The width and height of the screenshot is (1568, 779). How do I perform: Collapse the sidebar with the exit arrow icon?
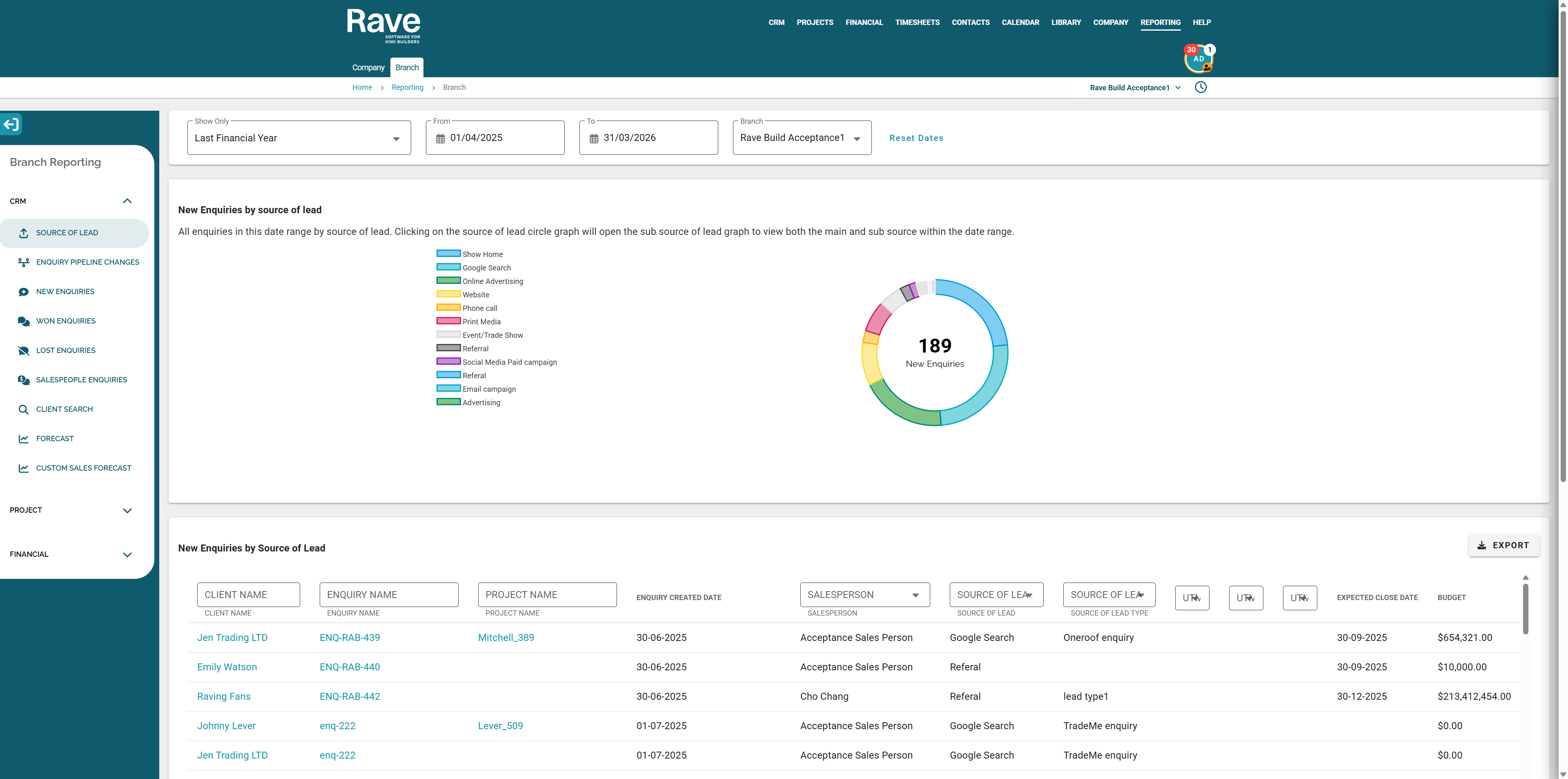click(11, 124)
